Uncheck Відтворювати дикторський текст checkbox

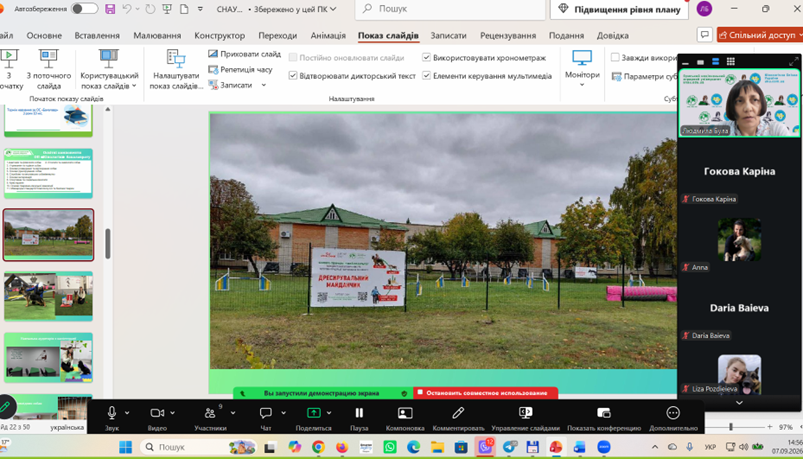(293, 76)
